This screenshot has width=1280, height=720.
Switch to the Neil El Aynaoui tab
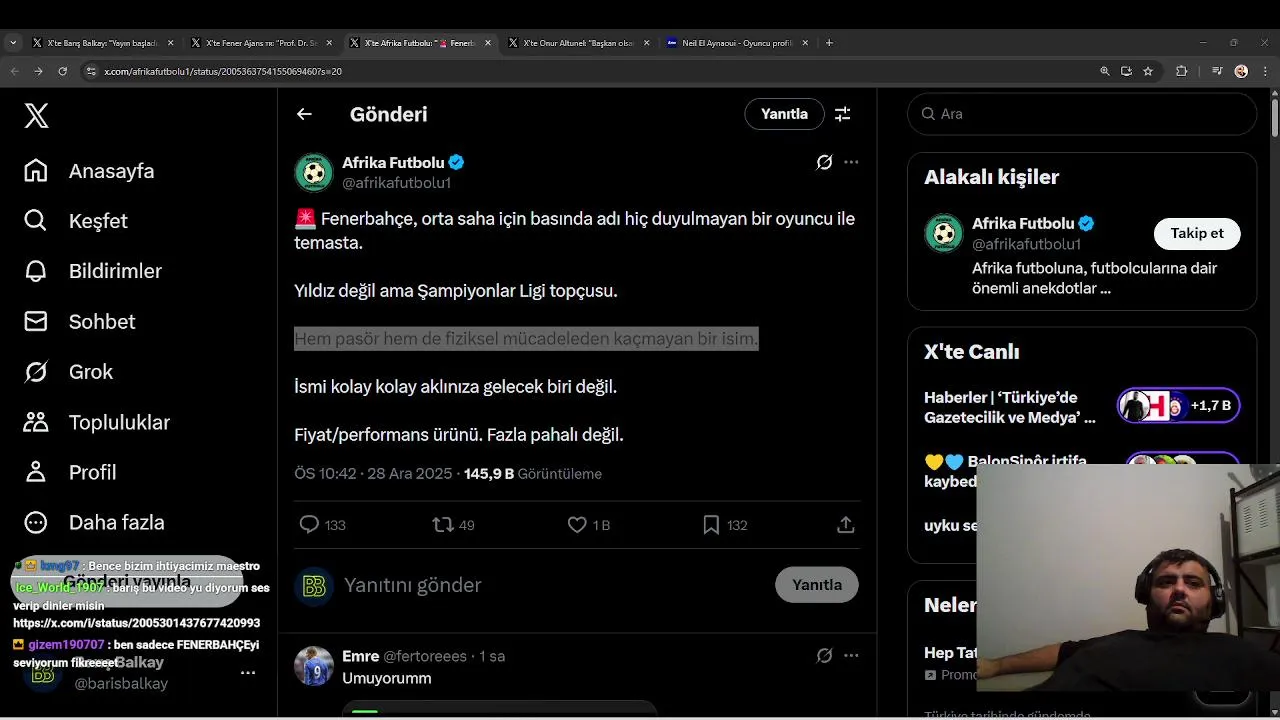736,43
